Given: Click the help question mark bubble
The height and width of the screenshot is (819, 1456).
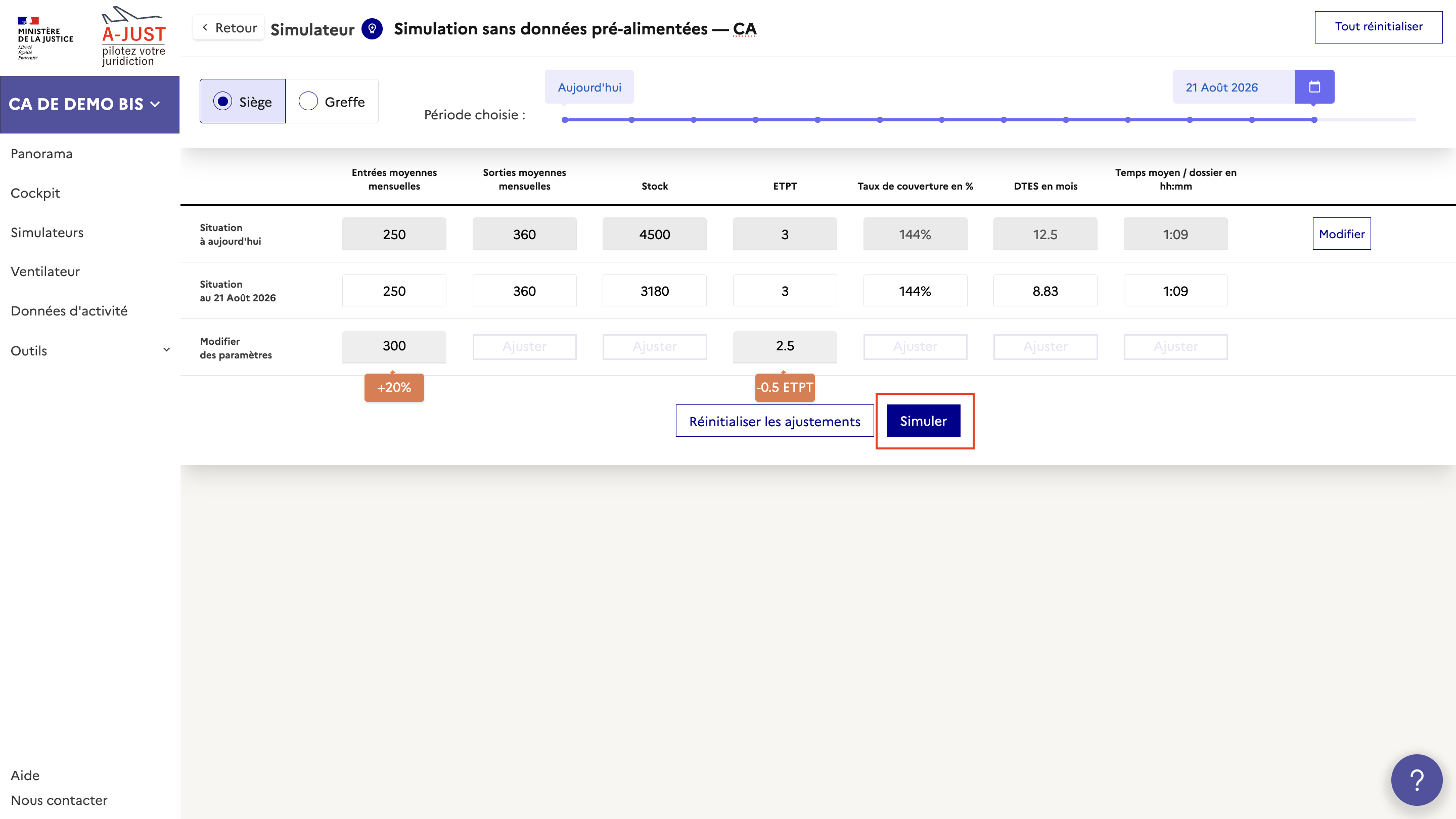Looking at the screenshot, I should pos(1416,780).
